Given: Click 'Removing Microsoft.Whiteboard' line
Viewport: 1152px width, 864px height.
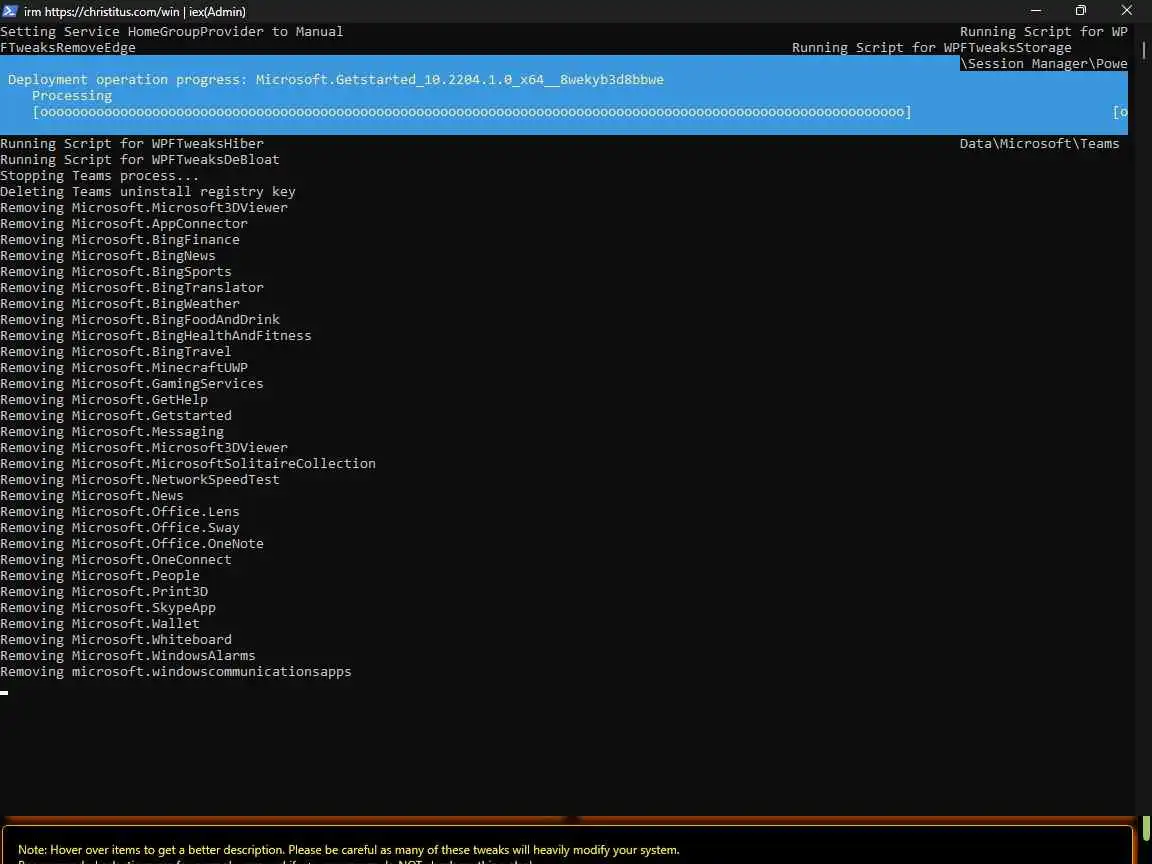Looking at the screenshot, I should 115,640.
